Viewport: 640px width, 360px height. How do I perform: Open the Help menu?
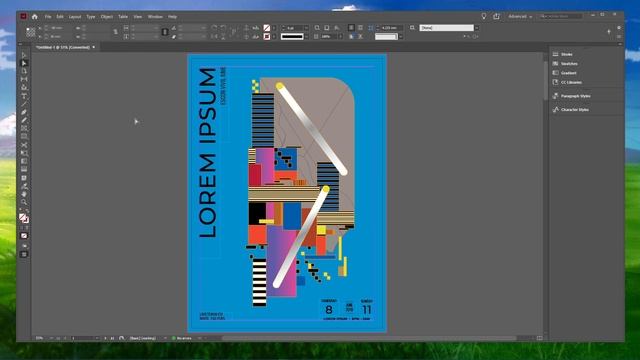[x=172, y=17]
